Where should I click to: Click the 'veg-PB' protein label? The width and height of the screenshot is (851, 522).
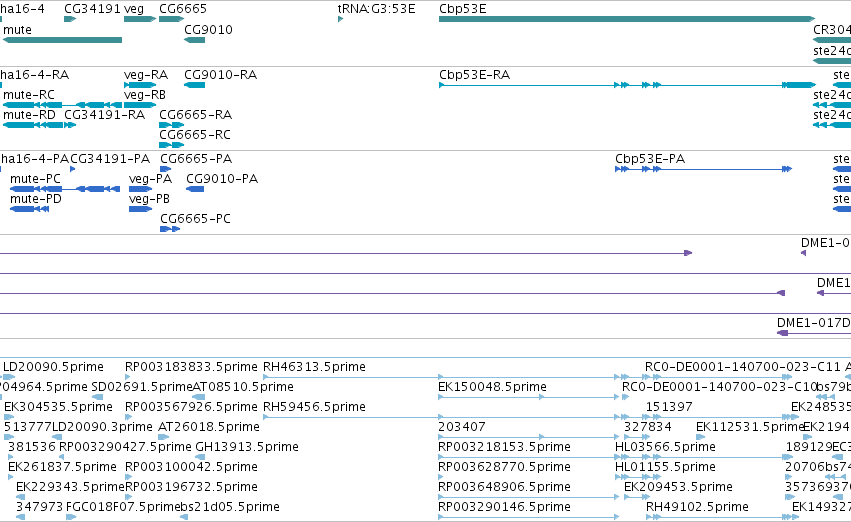coord(149,199)
